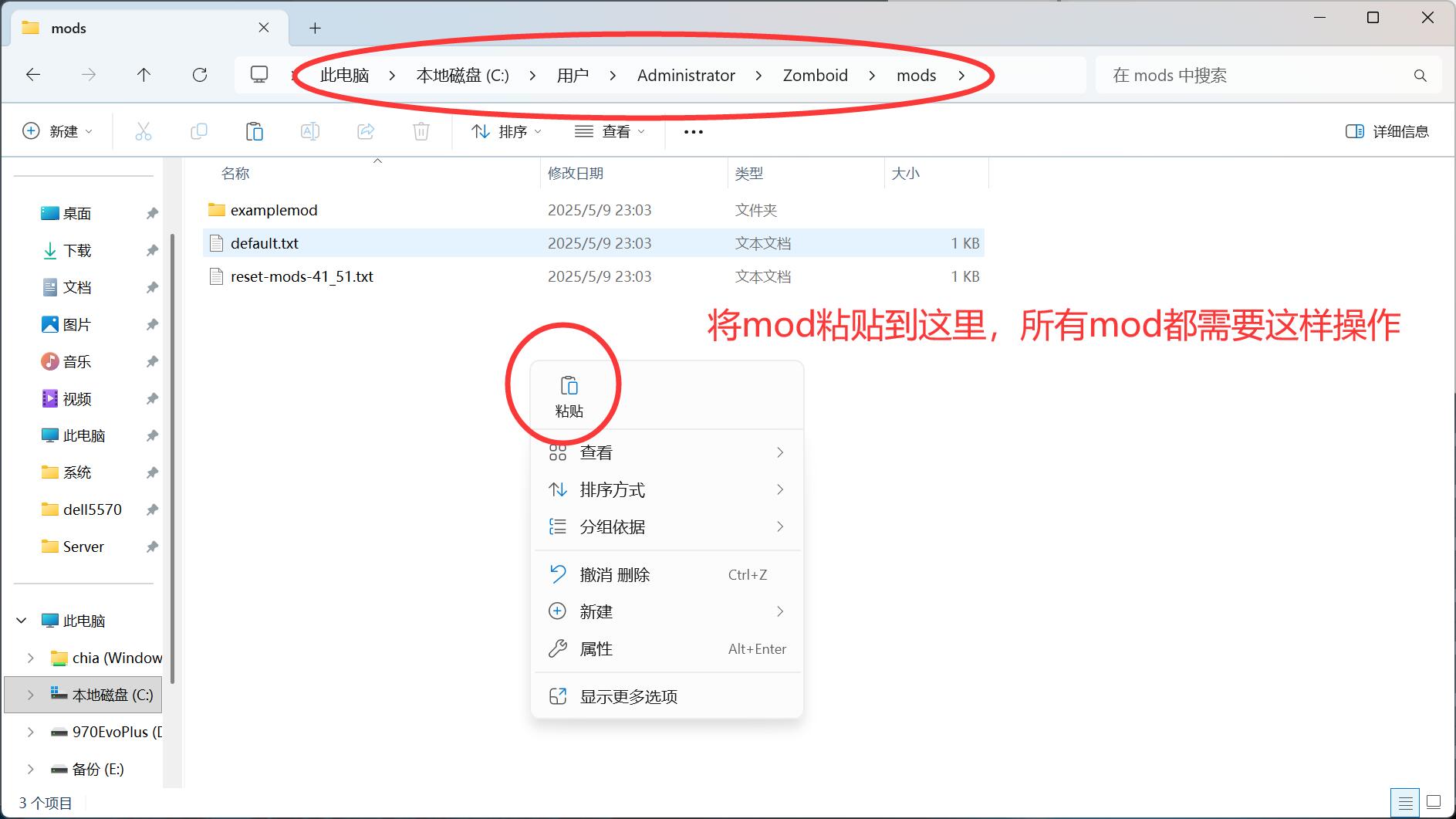The image size is (1456, 819).
Task: Click the back navigation arrow
Action: point(32,74)
